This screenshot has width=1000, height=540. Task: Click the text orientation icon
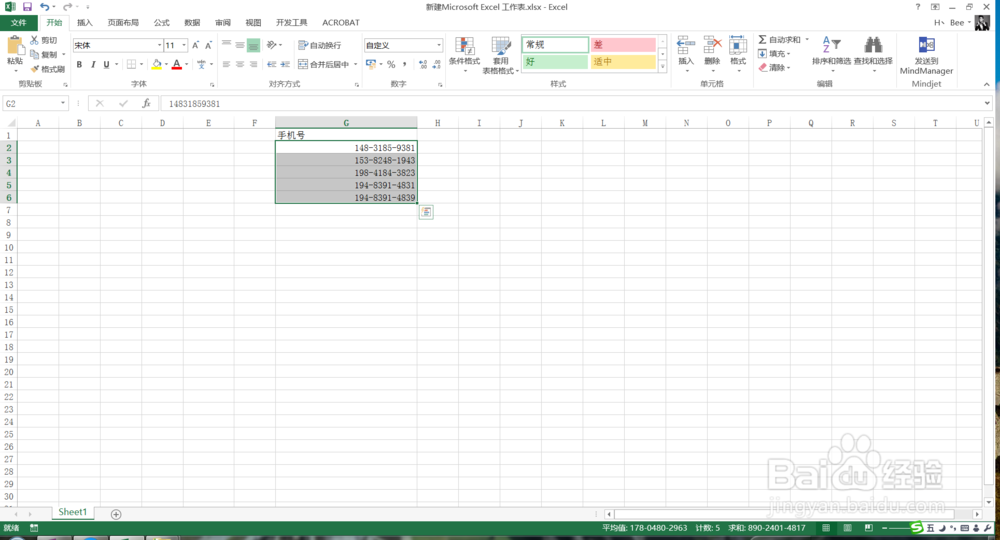(x=272, y=45)
